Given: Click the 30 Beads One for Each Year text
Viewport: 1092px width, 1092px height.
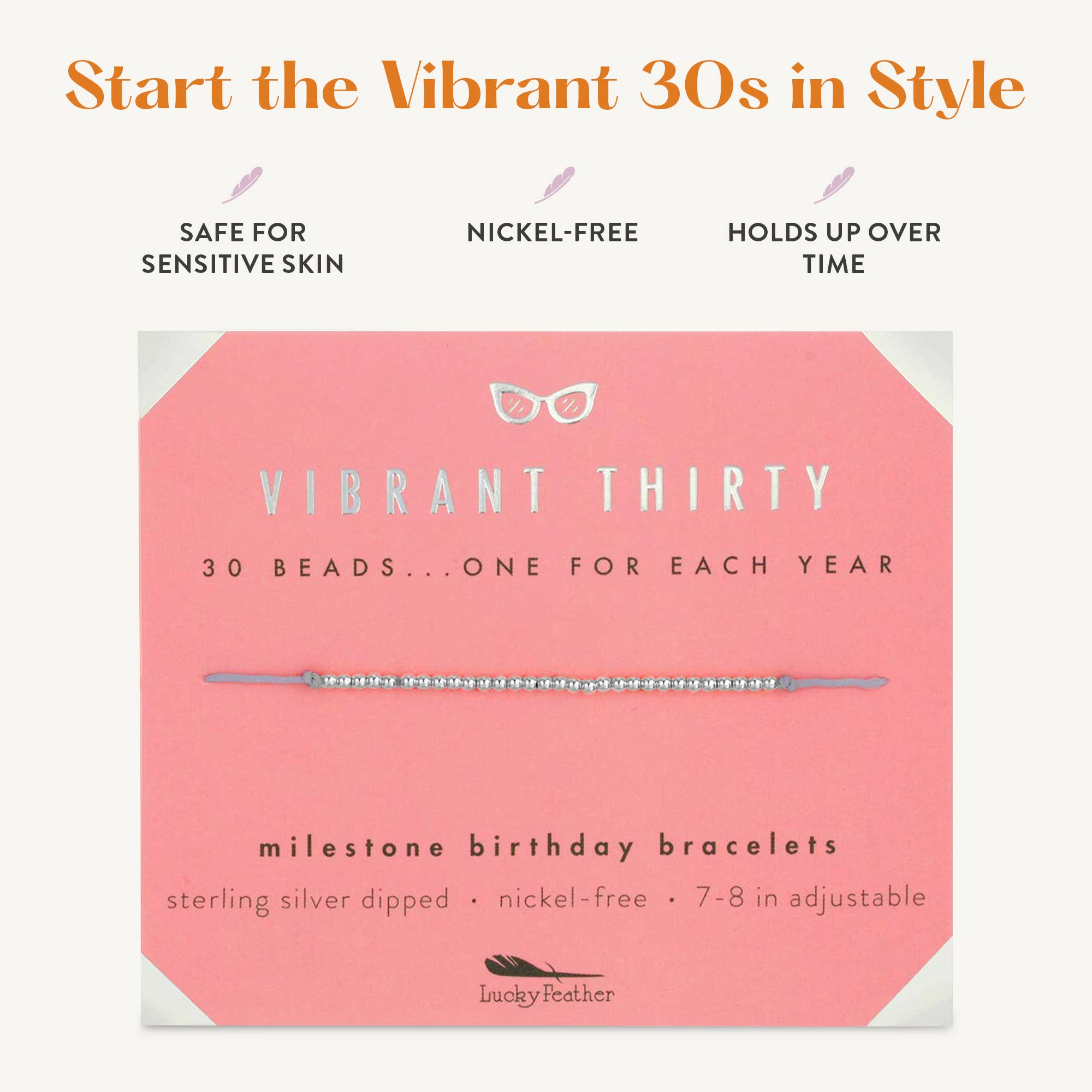Looking at the screenshot, I should coord(547,566).
